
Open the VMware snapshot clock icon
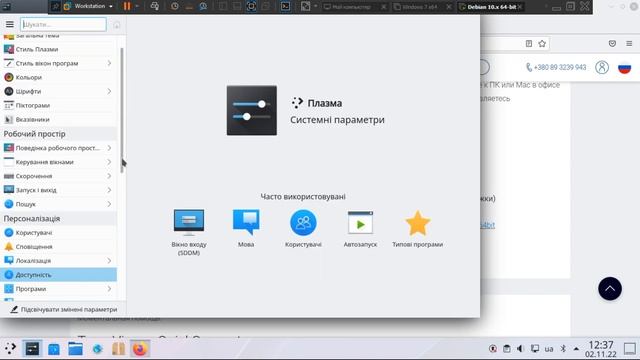click(x=175, y=6)
